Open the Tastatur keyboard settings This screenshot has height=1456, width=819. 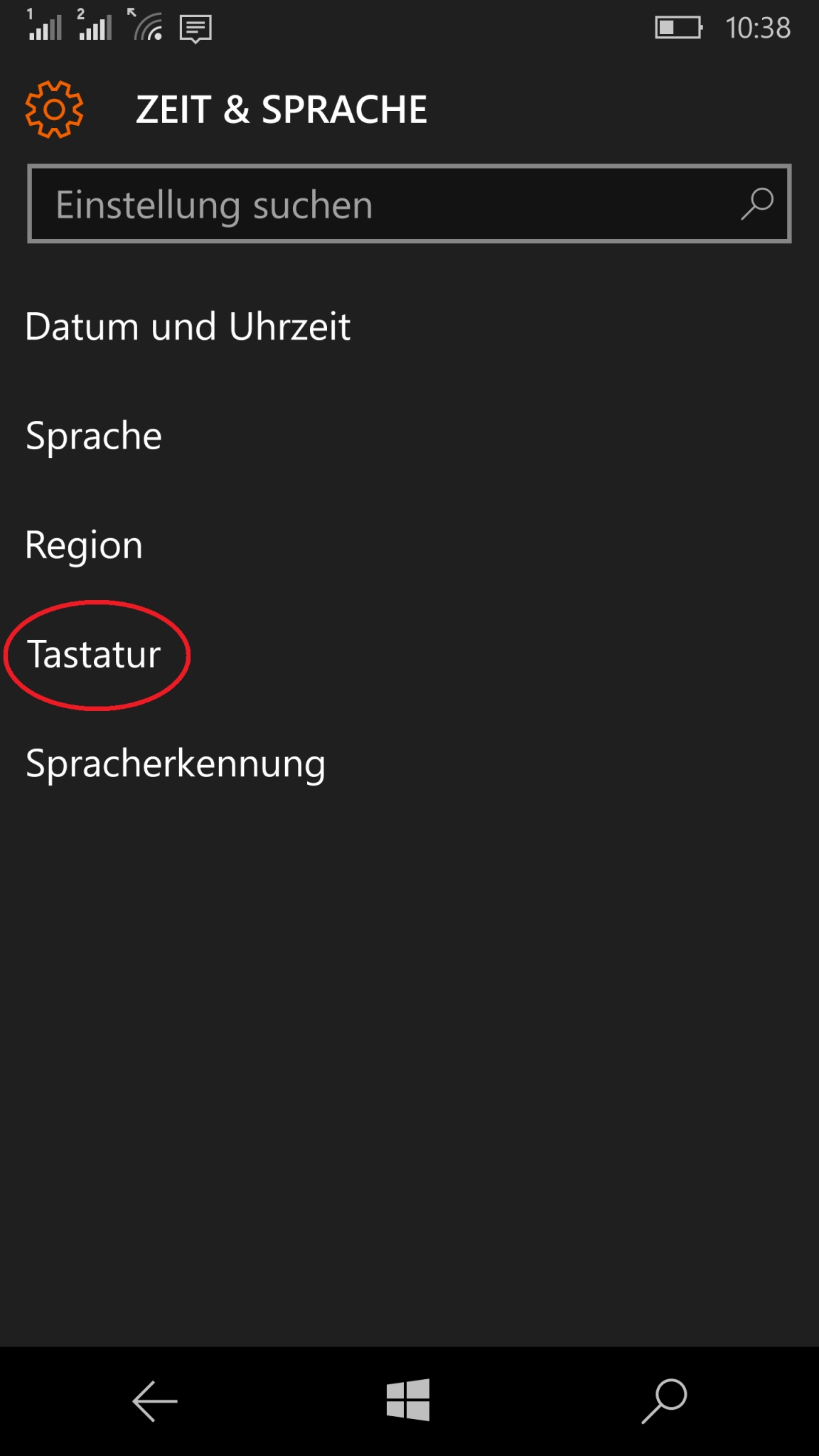94,655
